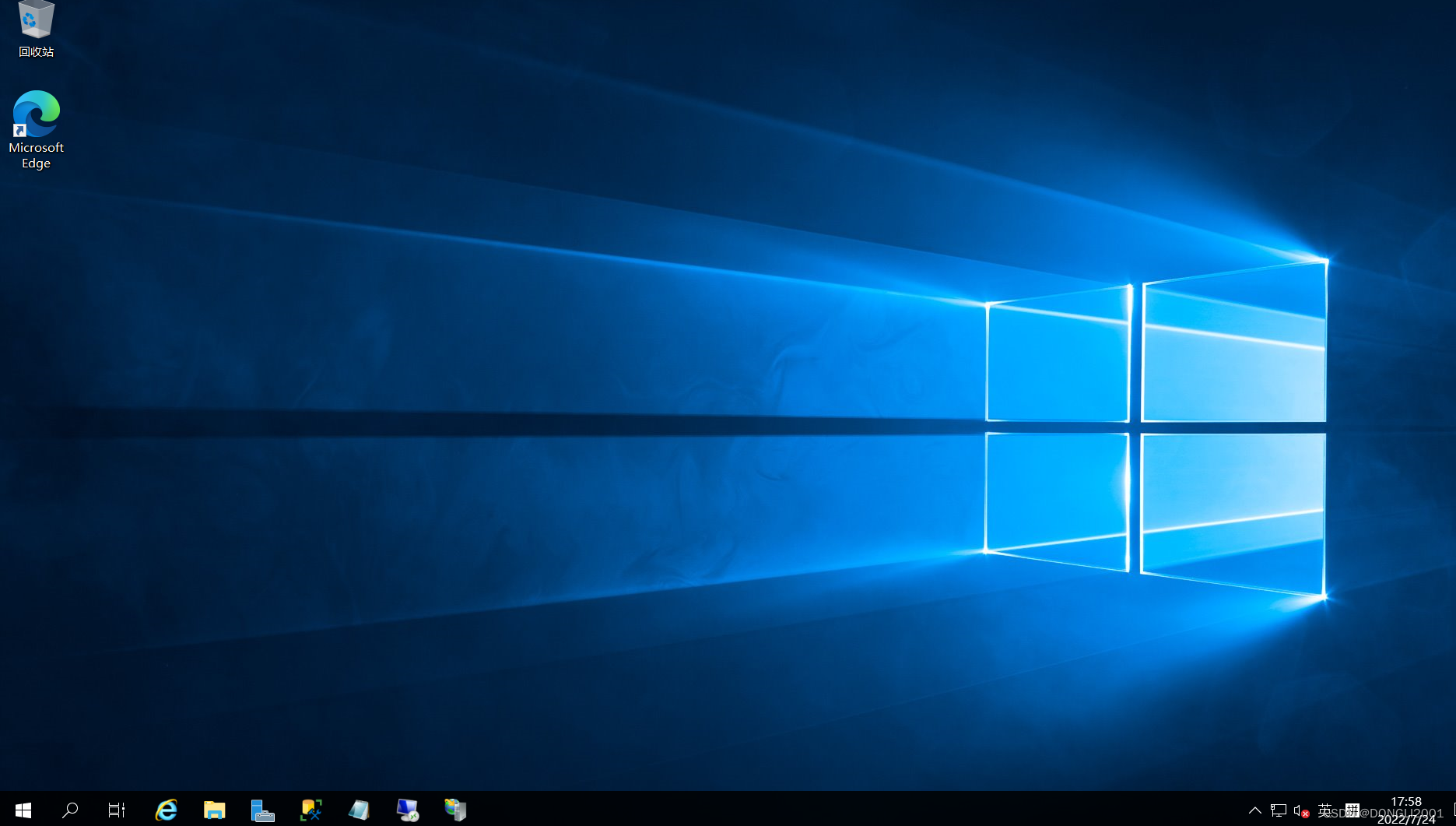Switch input language indicator 英
The width and height of the screenshot is (1456, 826).
[x=1324, y=810]
